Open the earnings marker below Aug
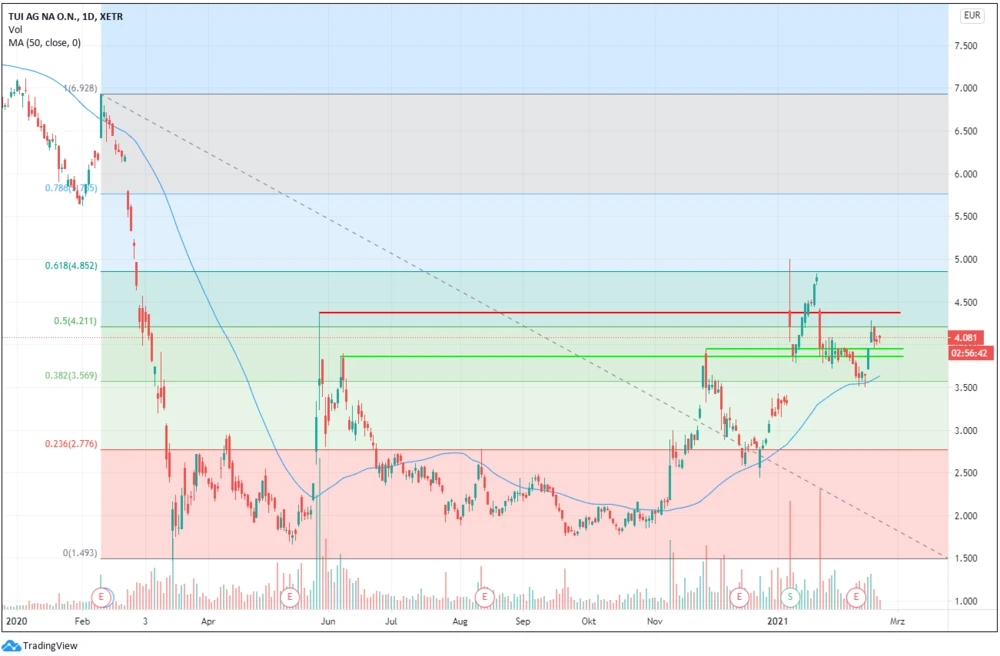 (x=484, y=597)
